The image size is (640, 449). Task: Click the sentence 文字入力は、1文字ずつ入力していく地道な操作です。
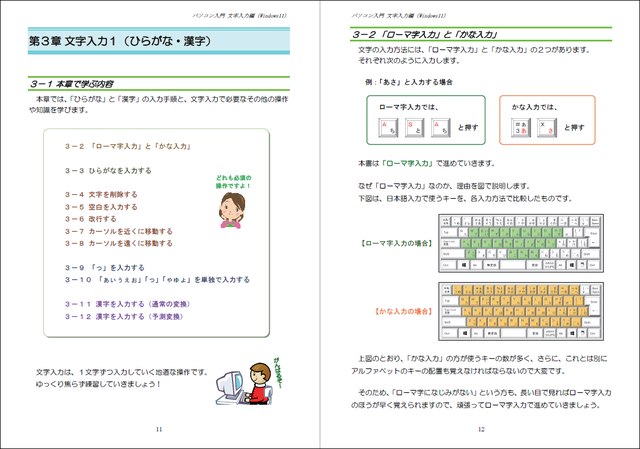(122, 372)
